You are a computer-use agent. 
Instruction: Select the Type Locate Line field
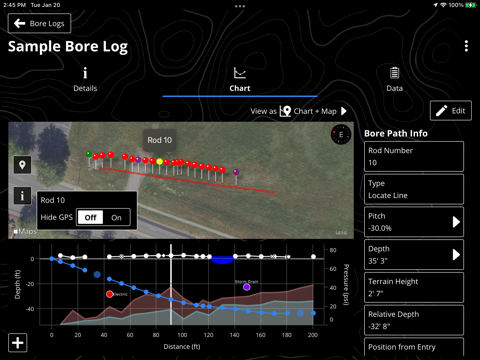pos(414,189)
